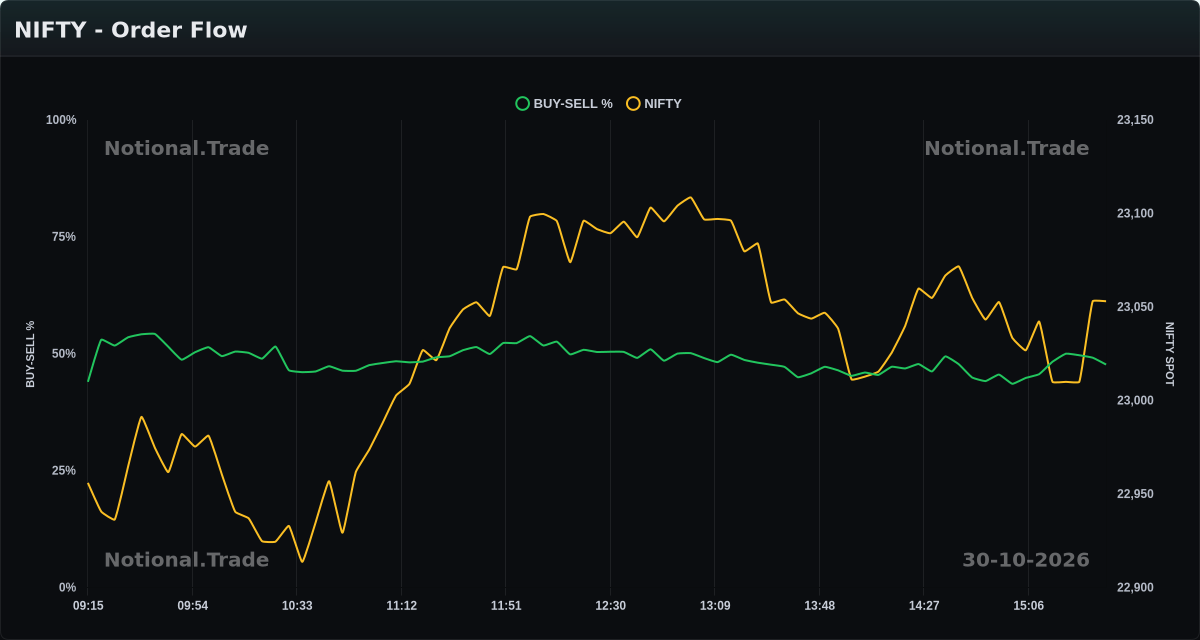1200x640 pixels.
Task: Click the 22,900 right axis label
Action: 1135,588
